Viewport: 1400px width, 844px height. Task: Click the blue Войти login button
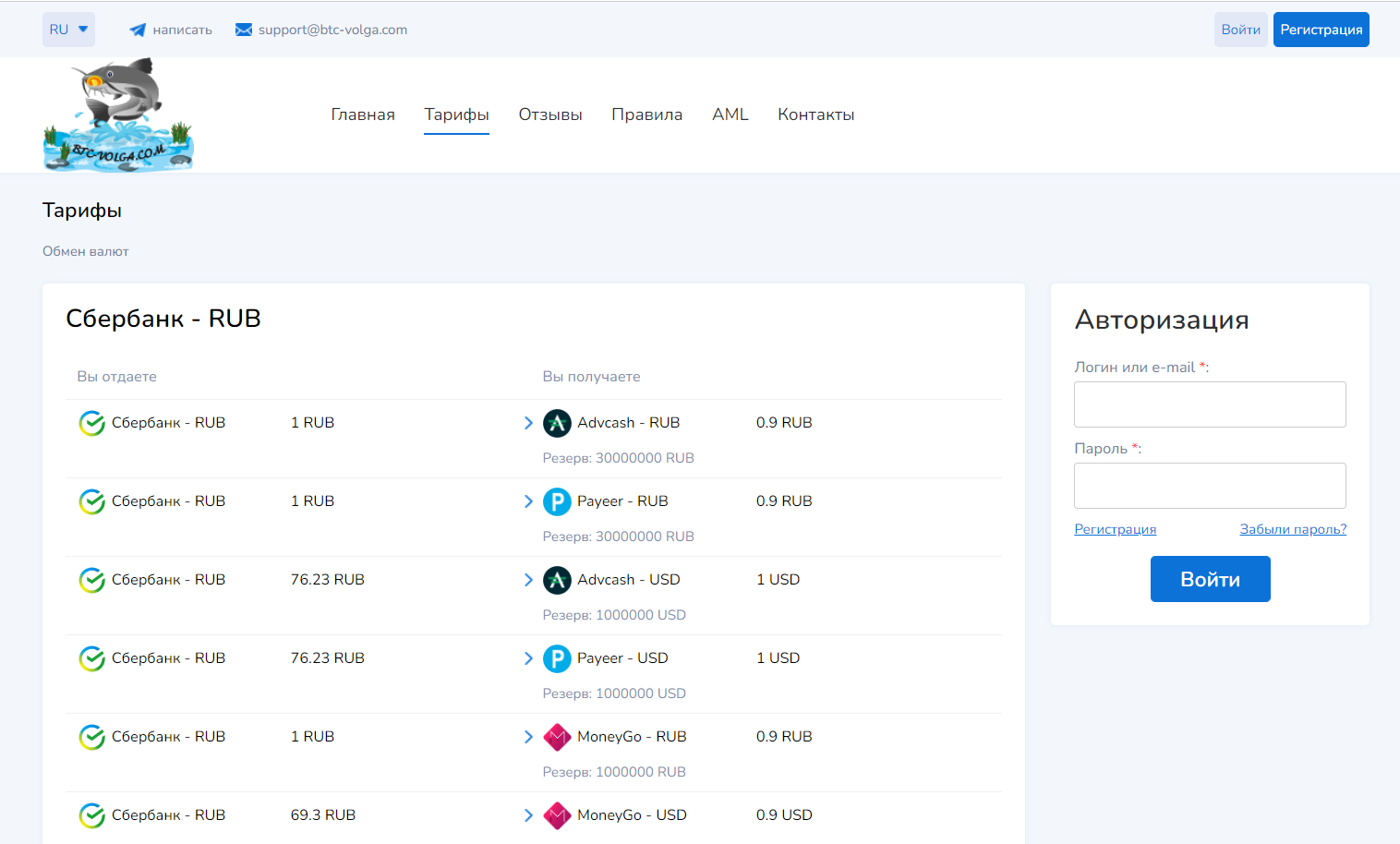(x=1210, y=579)
